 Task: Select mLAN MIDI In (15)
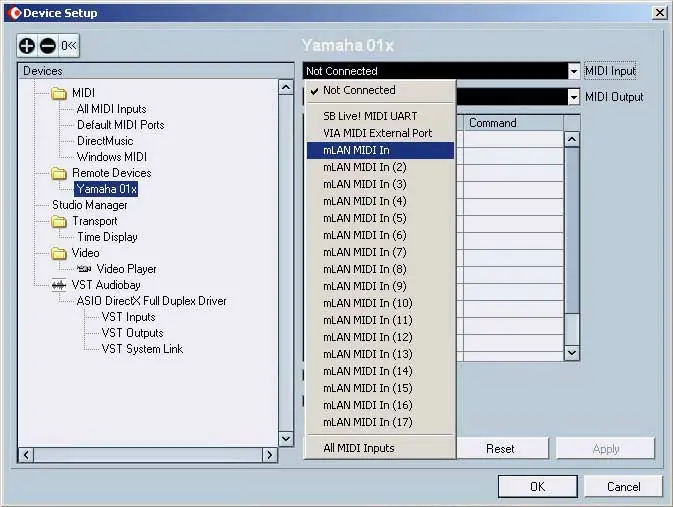(380, 388)
